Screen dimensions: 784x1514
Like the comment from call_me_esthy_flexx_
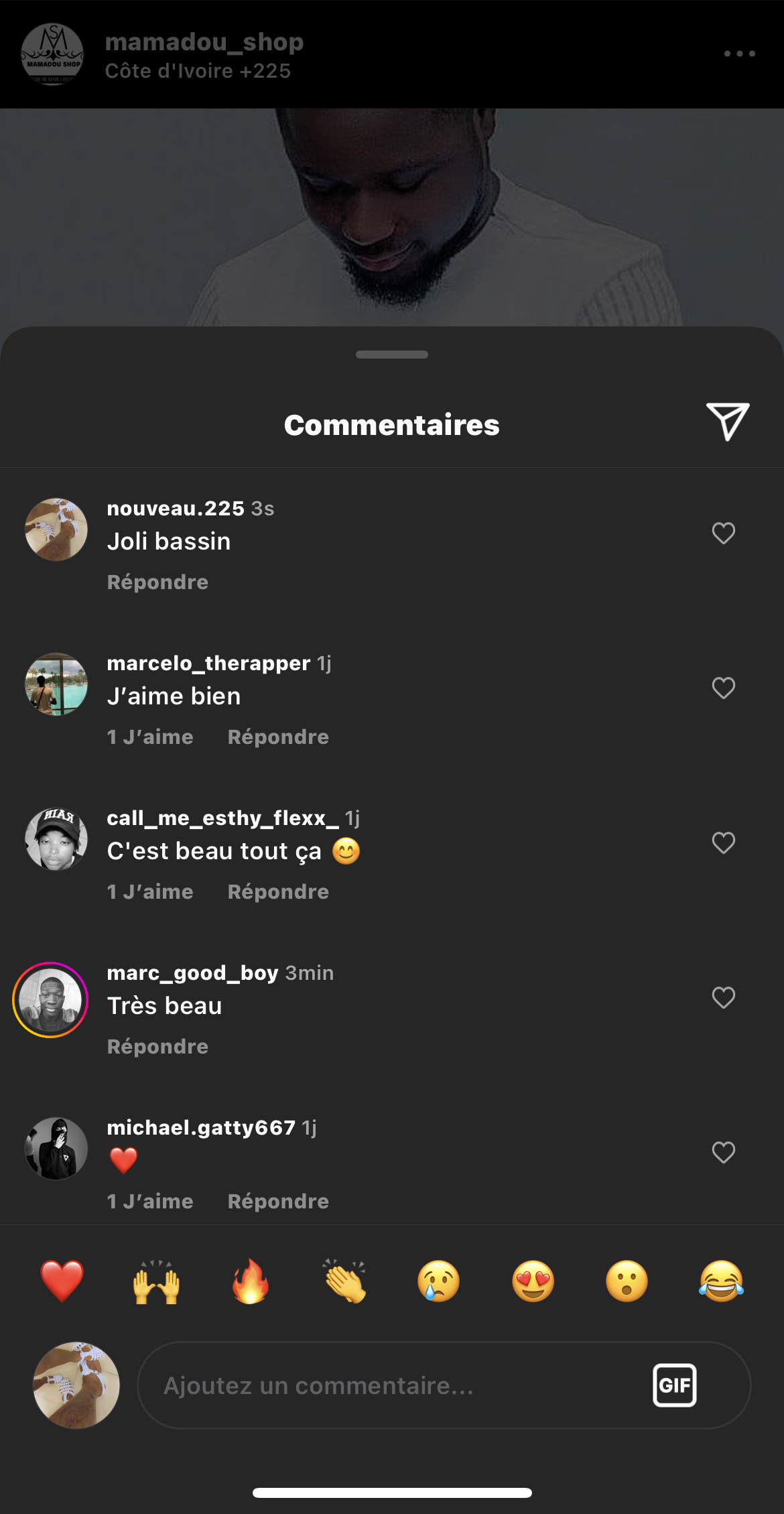coord(723,843)
